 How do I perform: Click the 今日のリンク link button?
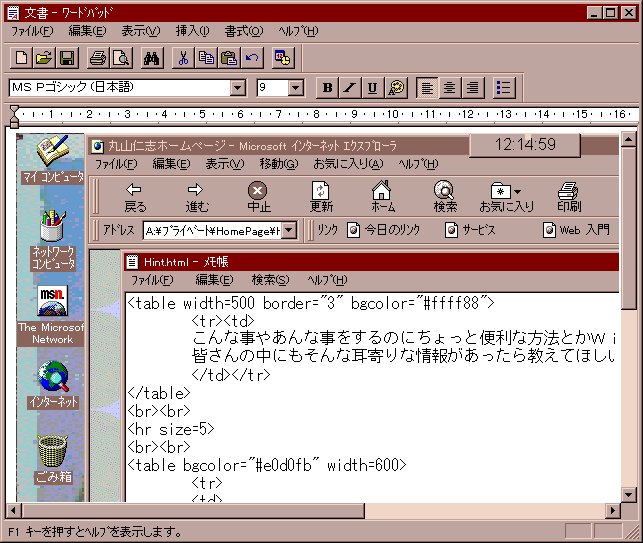(384, 230)
